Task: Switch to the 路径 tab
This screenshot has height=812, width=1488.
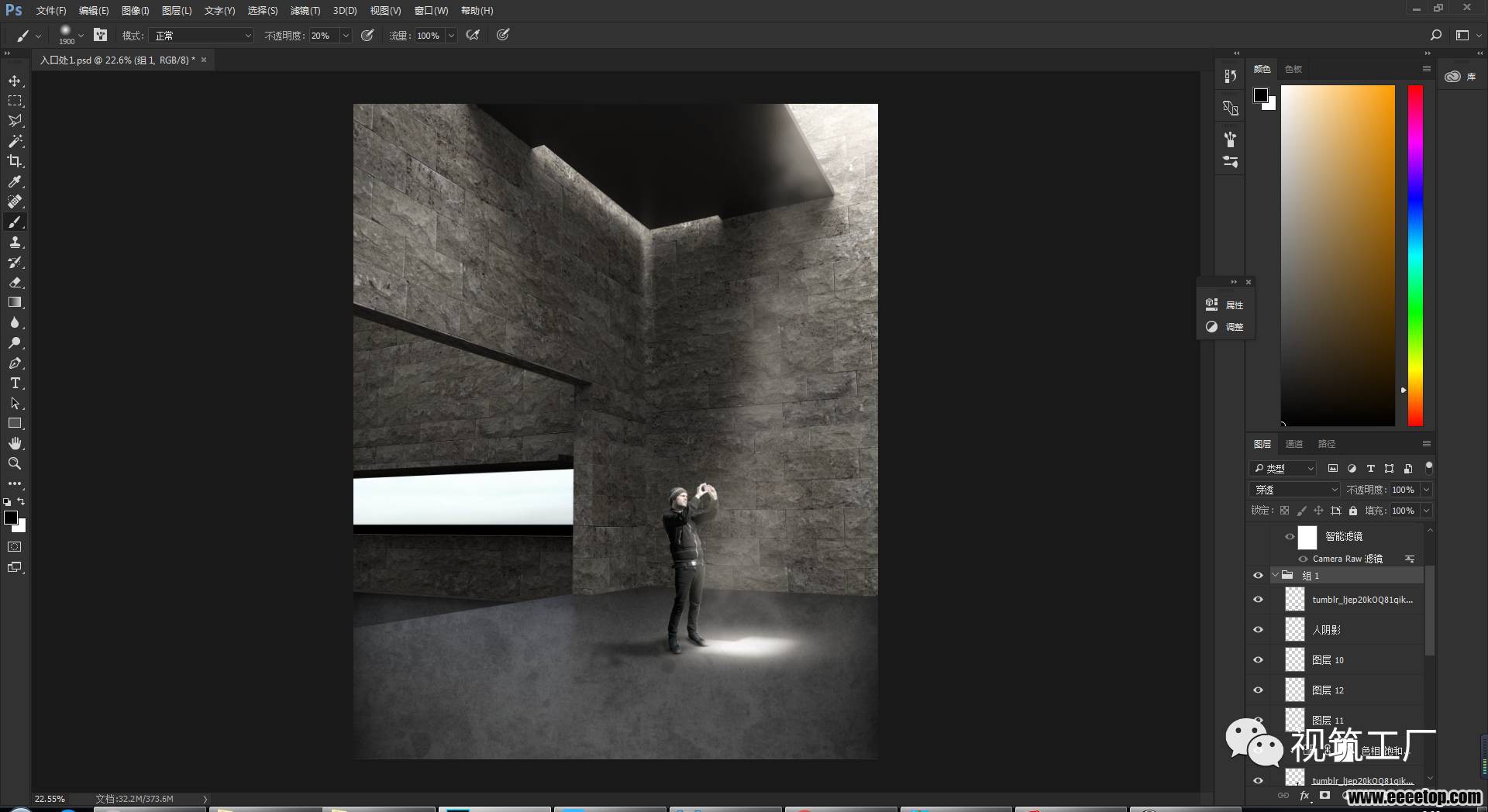Action: [1327, 444]
